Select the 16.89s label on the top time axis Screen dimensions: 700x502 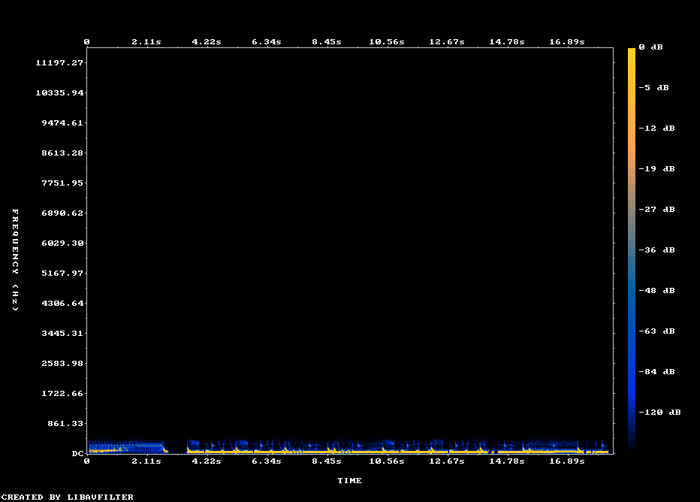click(567, 42)
